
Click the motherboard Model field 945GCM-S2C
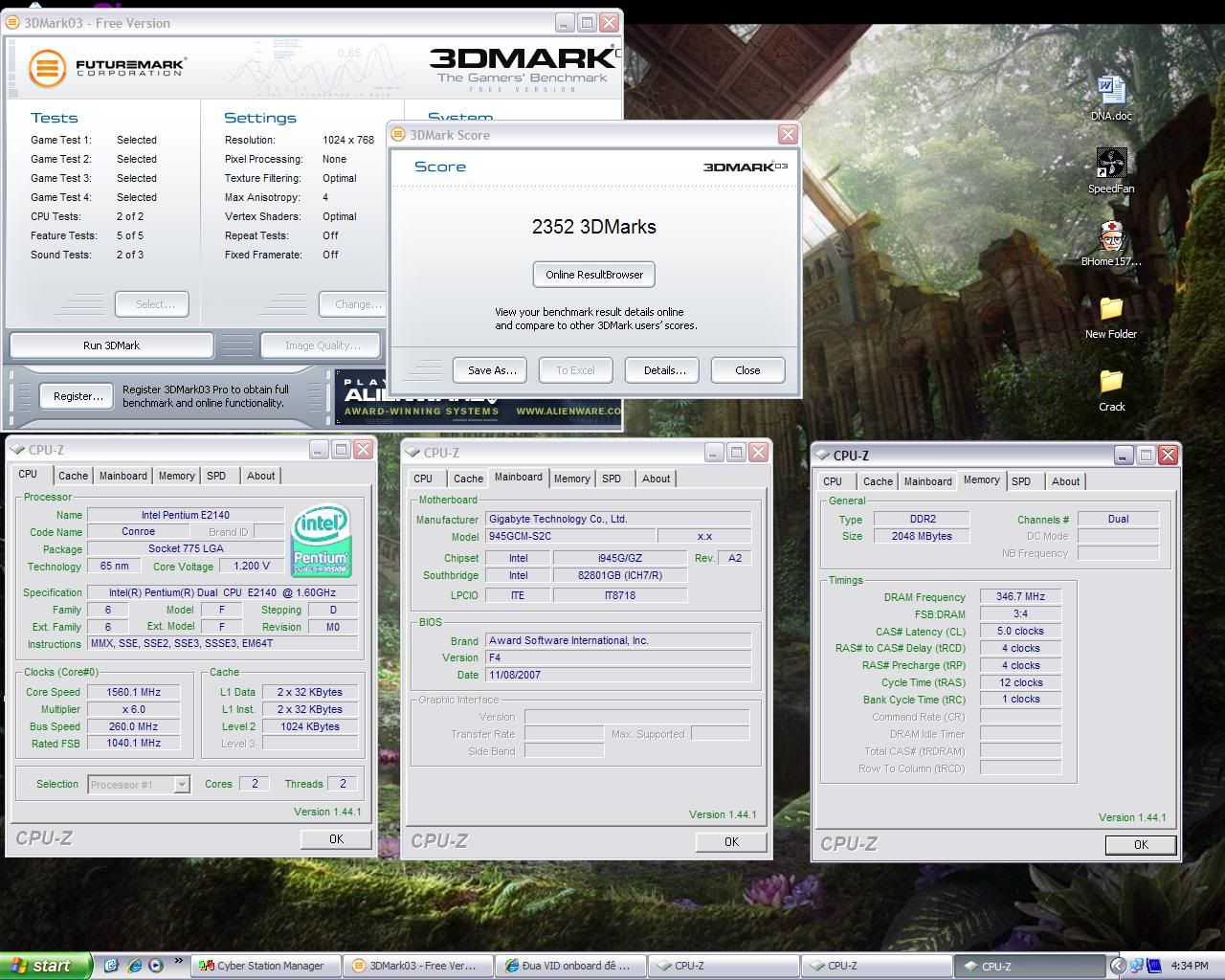pos(570,536)
